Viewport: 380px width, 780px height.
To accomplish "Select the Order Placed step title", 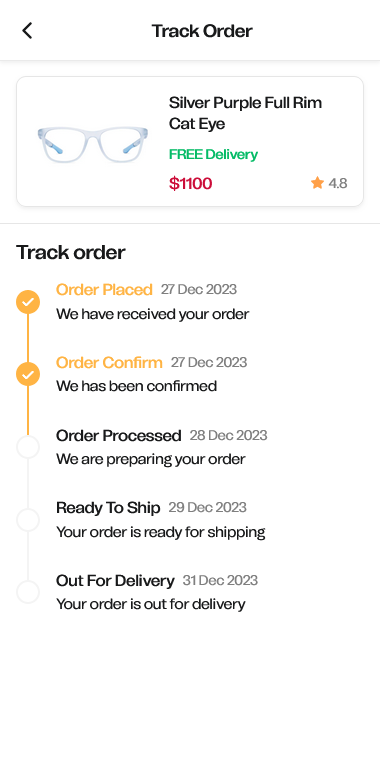I will (x=104, y=290).
